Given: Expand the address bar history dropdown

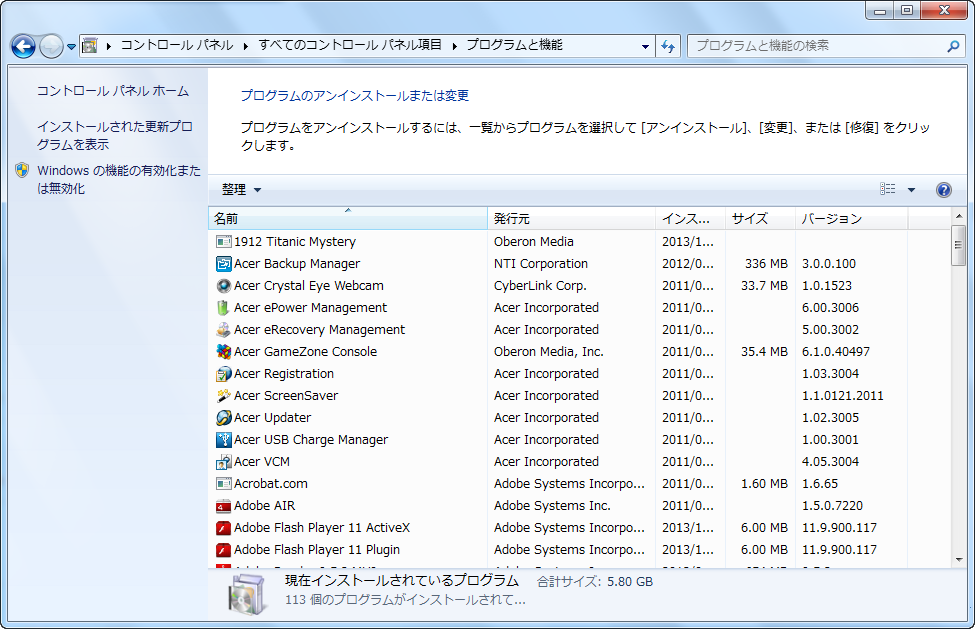Looking at the screenshot, I should pyautogui.click(x=645, y=46).
